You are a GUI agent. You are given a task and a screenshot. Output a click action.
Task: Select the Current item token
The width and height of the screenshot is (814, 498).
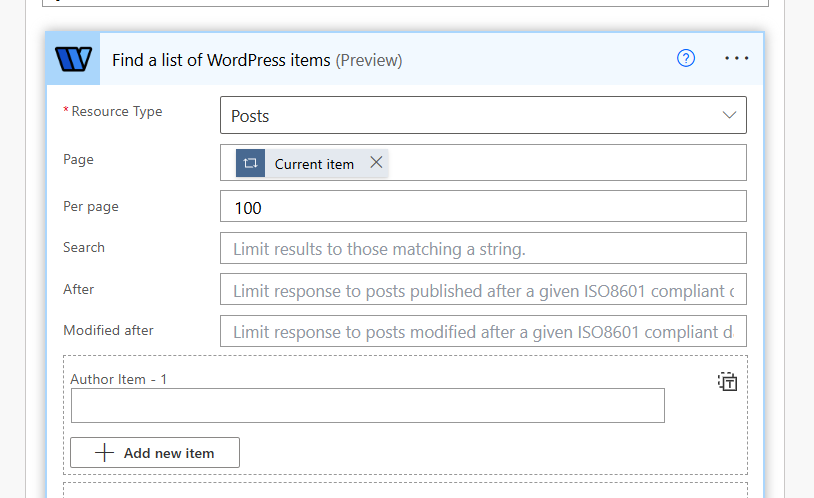(314, 164)
